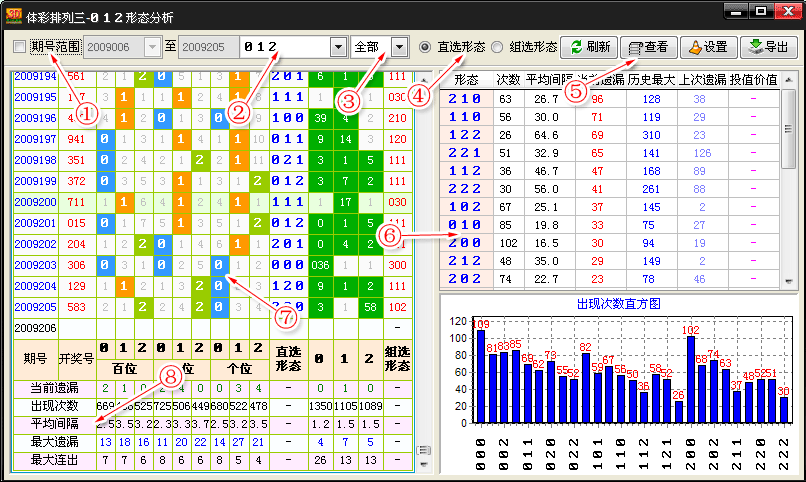Image resolution: width=806 pixels, height=482 pixels.
Task: Click the 最大连出 statistics row label
Action: (54, 460)
